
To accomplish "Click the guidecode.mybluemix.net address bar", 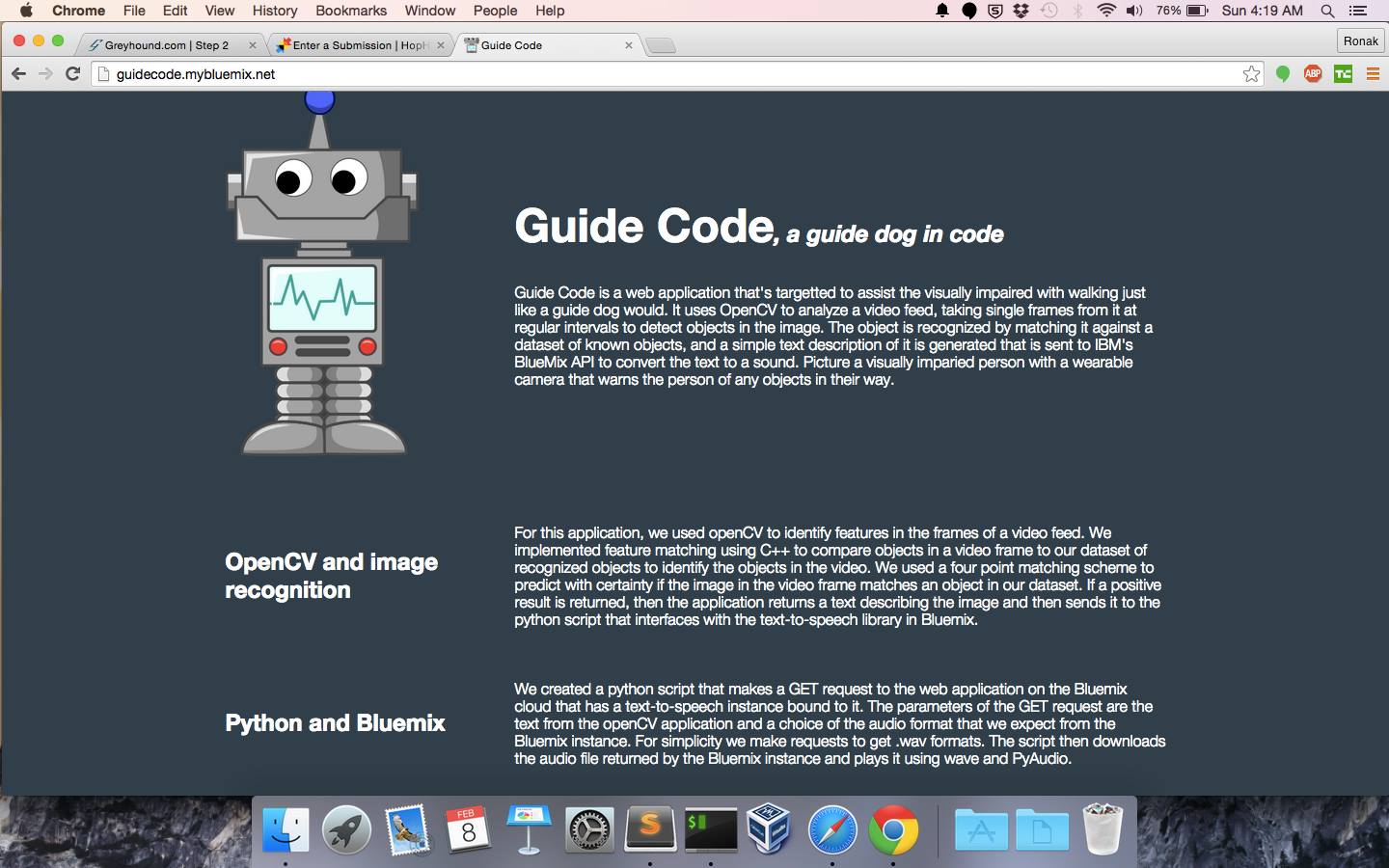I will pos(675,74).
